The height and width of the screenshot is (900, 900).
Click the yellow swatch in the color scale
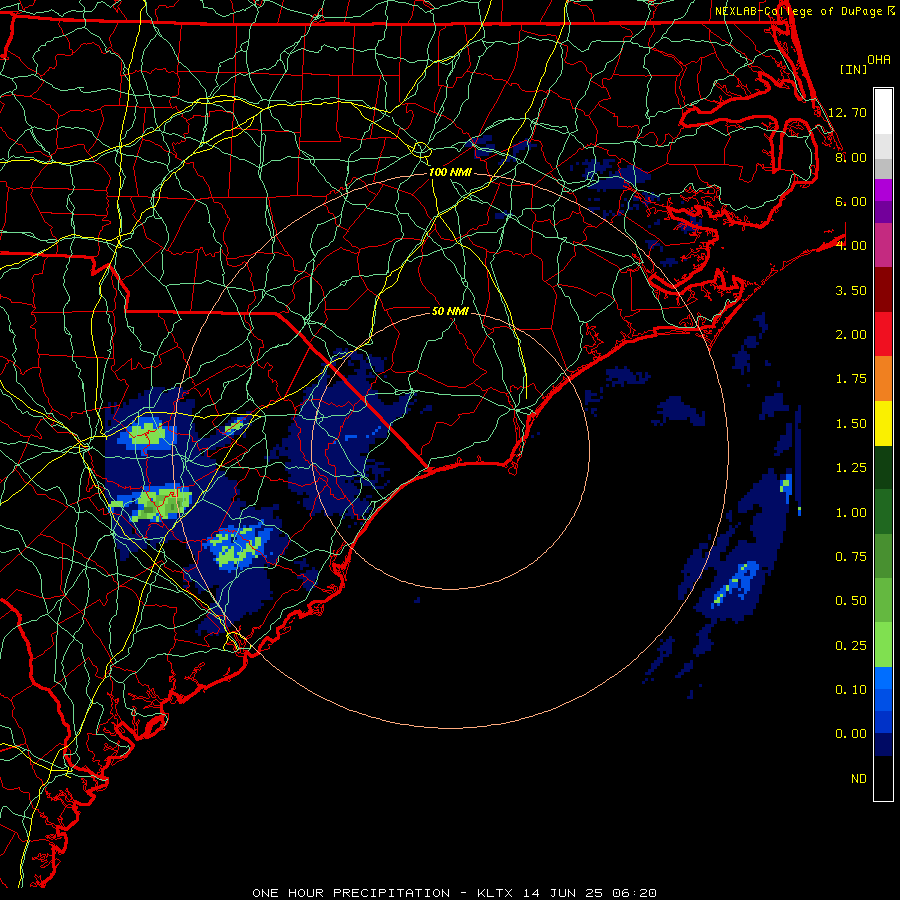[883, 424]
